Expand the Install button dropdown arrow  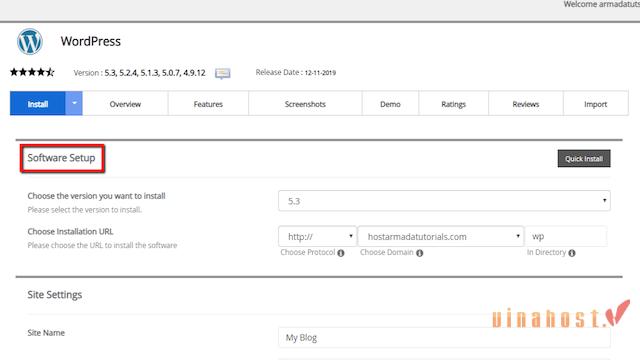click(x=74, y=103)
